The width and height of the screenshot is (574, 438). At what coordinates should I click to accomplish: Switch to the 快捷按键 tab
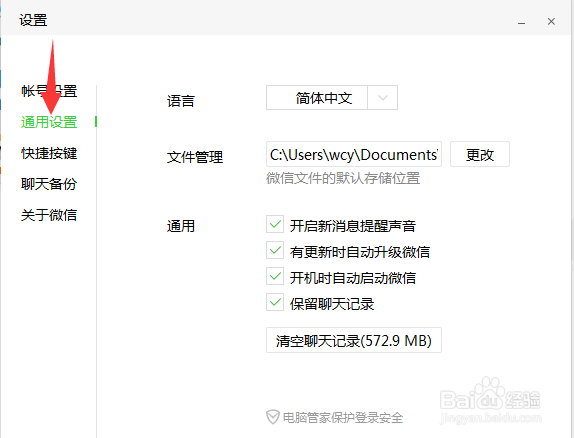click(x=49, y=153)
